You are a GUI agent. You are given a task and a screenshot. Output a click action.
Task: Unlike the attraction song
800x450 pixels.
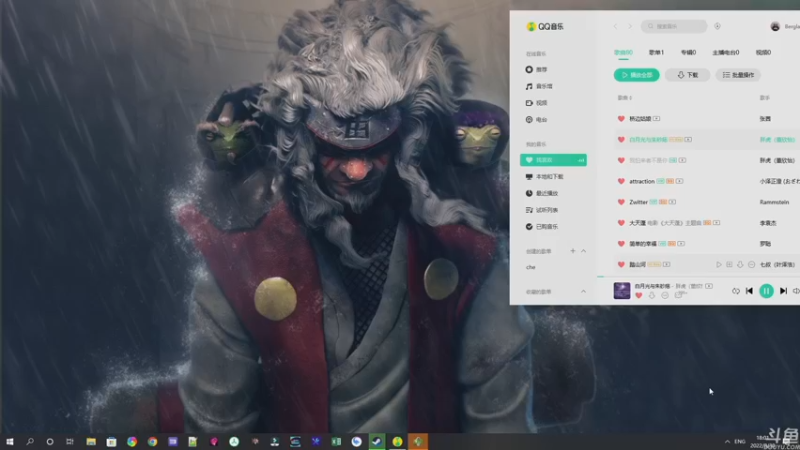621,181
